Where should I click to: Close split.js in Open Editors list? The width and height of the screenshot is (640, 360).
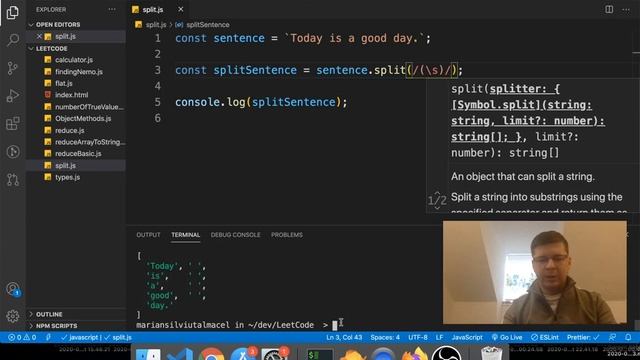pyautogui.click(x=39, y=36)
